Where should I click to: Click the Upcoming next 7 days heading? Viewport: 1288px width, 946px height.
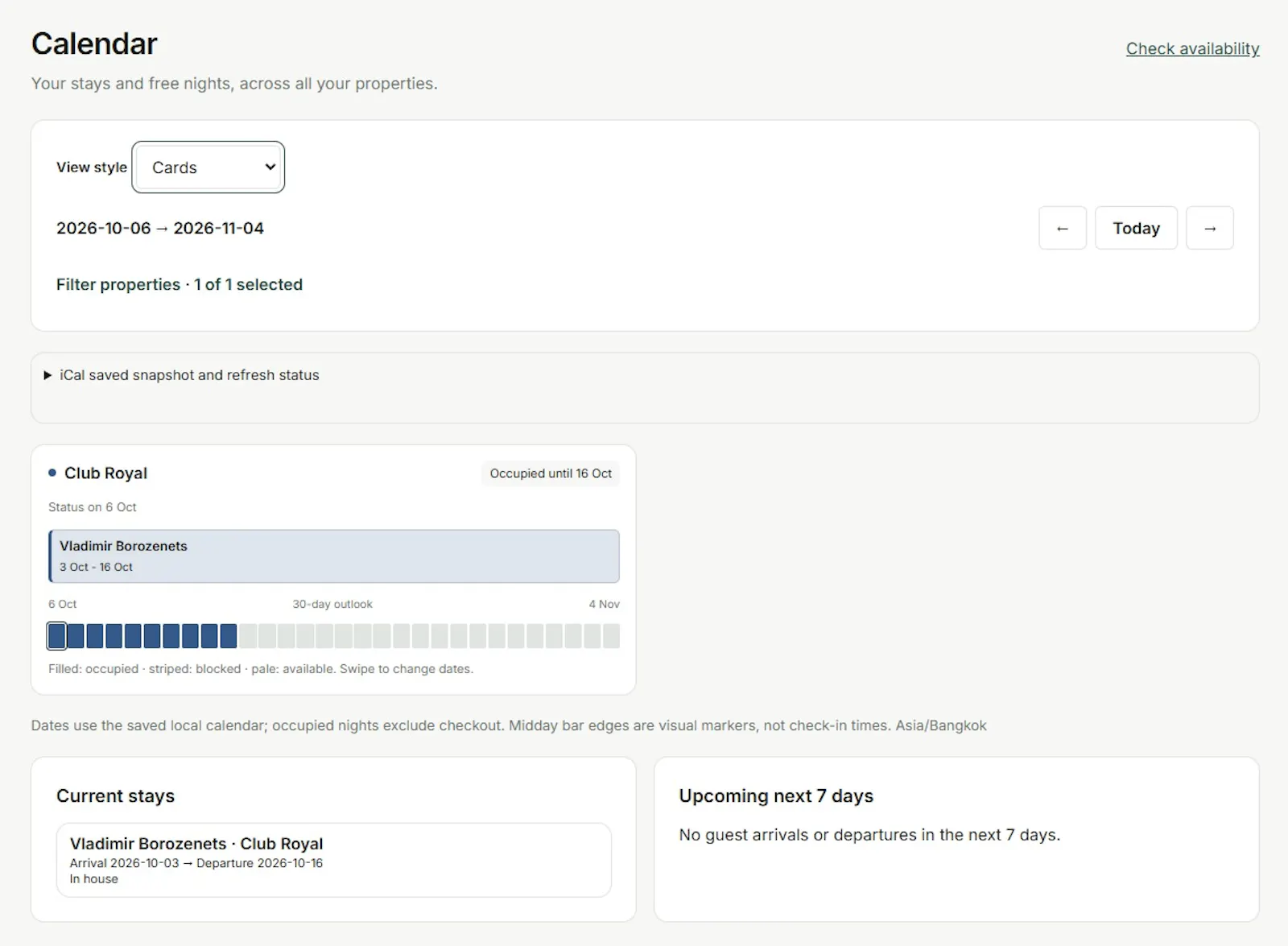776,795
